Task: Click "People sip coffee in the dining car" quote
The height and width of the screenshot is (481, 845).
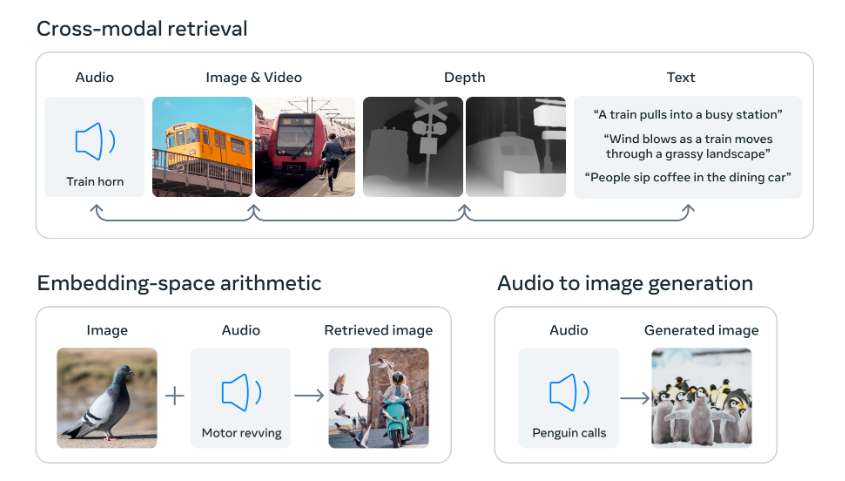Action: pyautogui.click(x=688, y=177)
